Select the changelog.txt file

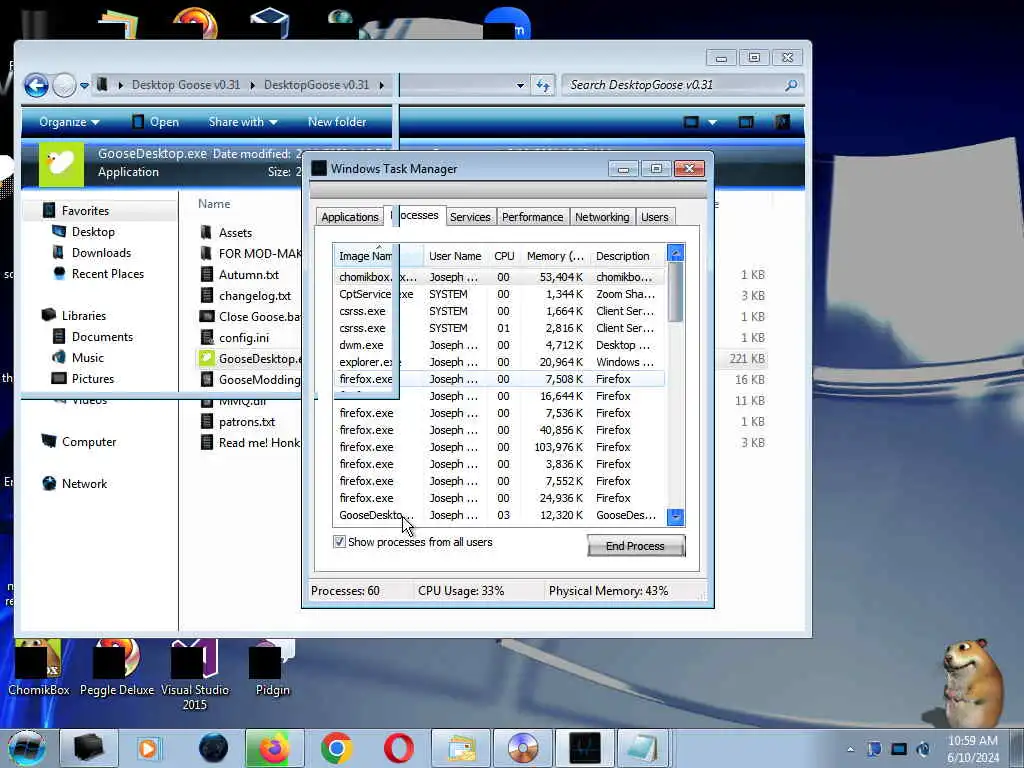(x=255, y=296)
